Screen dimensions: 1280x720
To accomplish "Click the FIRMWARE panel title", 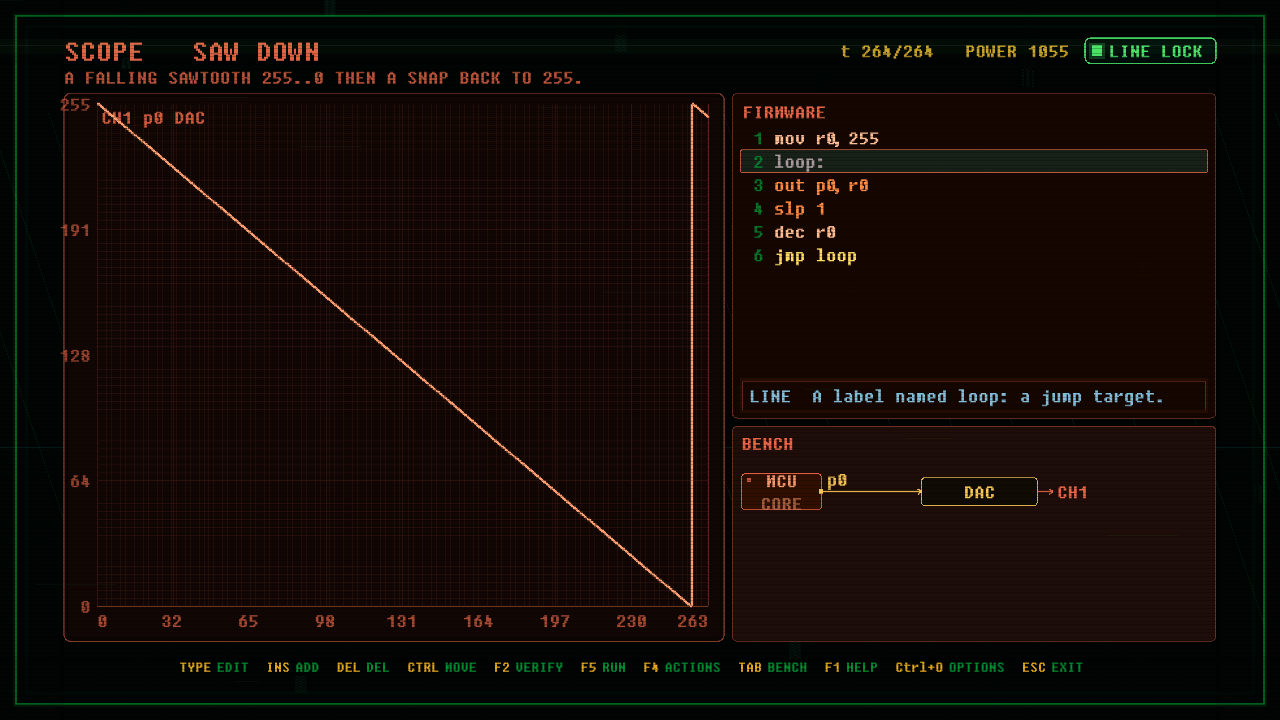I will pyautogui.click(x=784, y=113).
